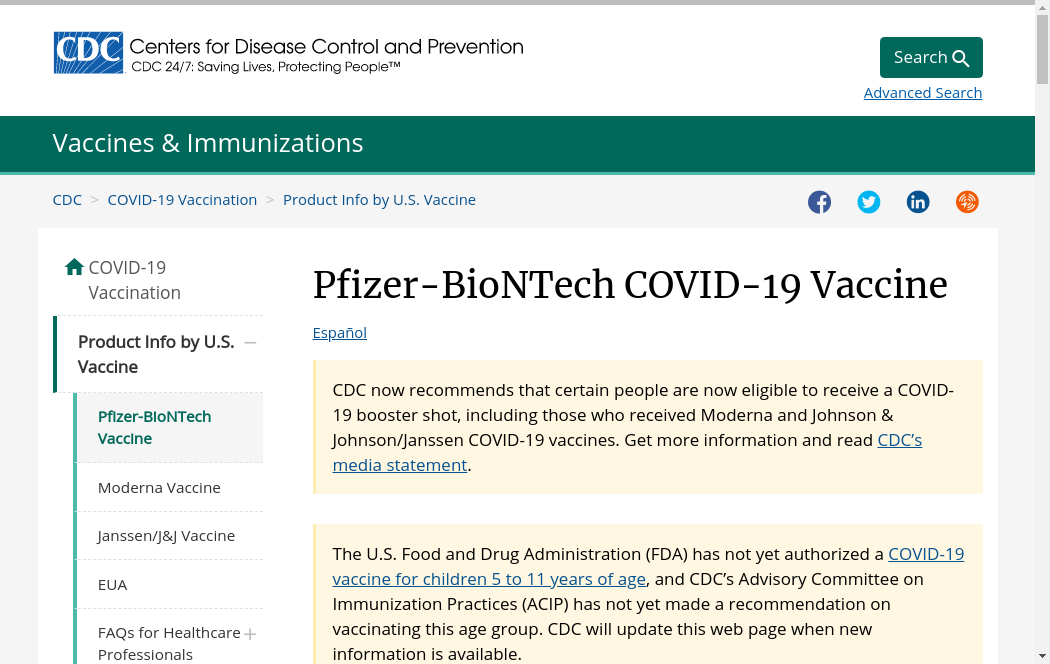Viewport: 1050px width, 664px height.
Task: Switch page language to Español
Action: point(339,333)
